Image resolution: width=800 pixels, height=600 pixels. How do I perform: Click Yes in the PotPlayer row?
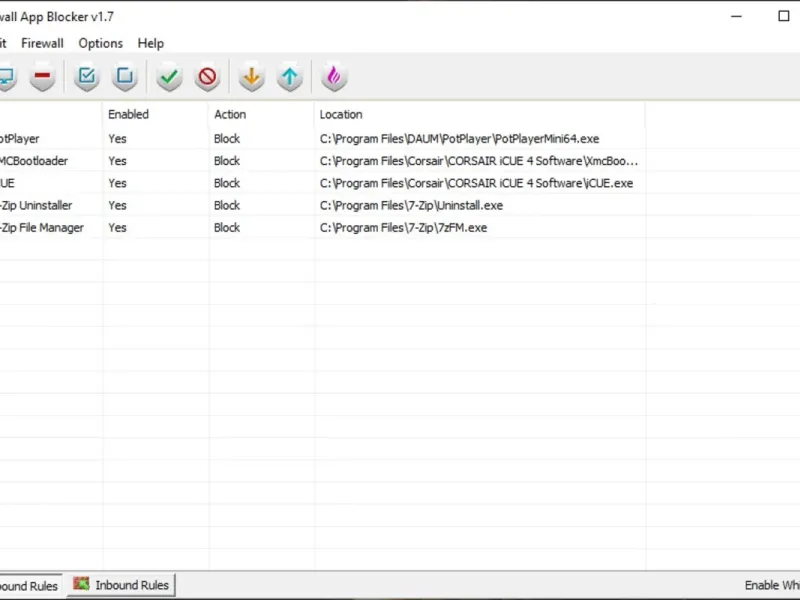coord(117,139)
